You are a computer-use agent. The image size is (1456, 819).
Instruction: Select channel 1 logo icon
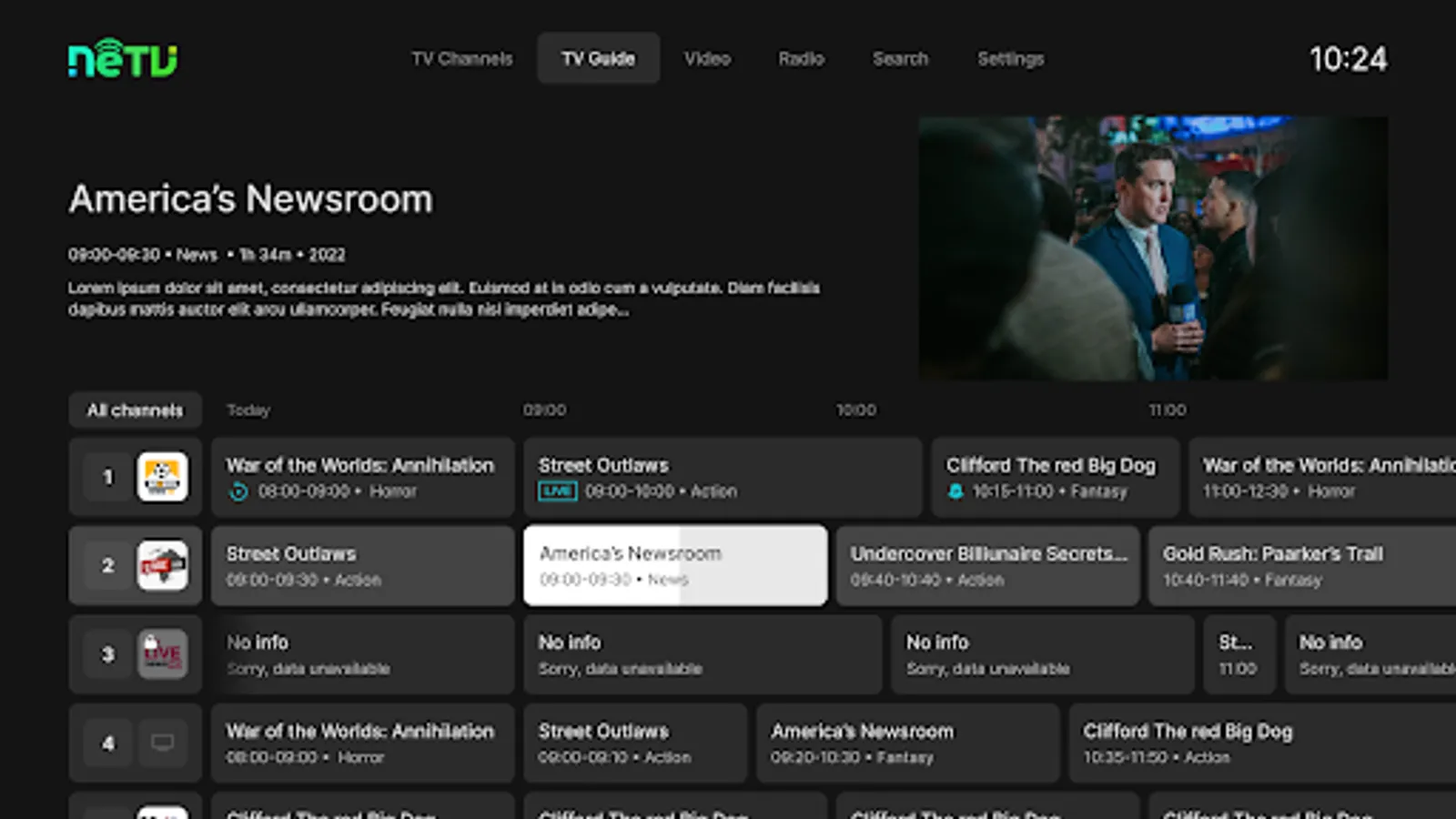(162, 477)
